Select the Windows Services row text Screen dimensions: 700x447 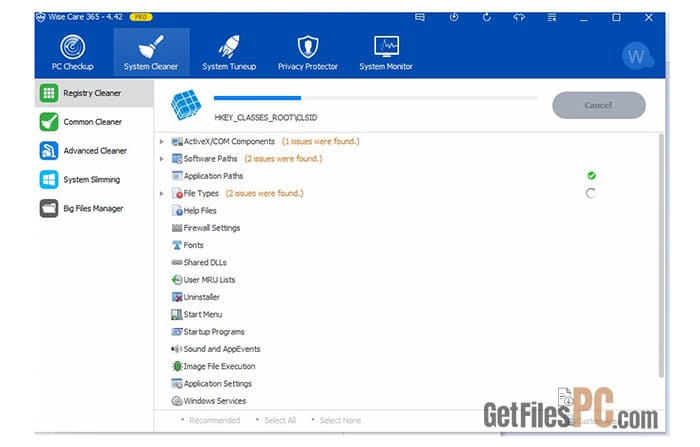(x=215, y=401)
